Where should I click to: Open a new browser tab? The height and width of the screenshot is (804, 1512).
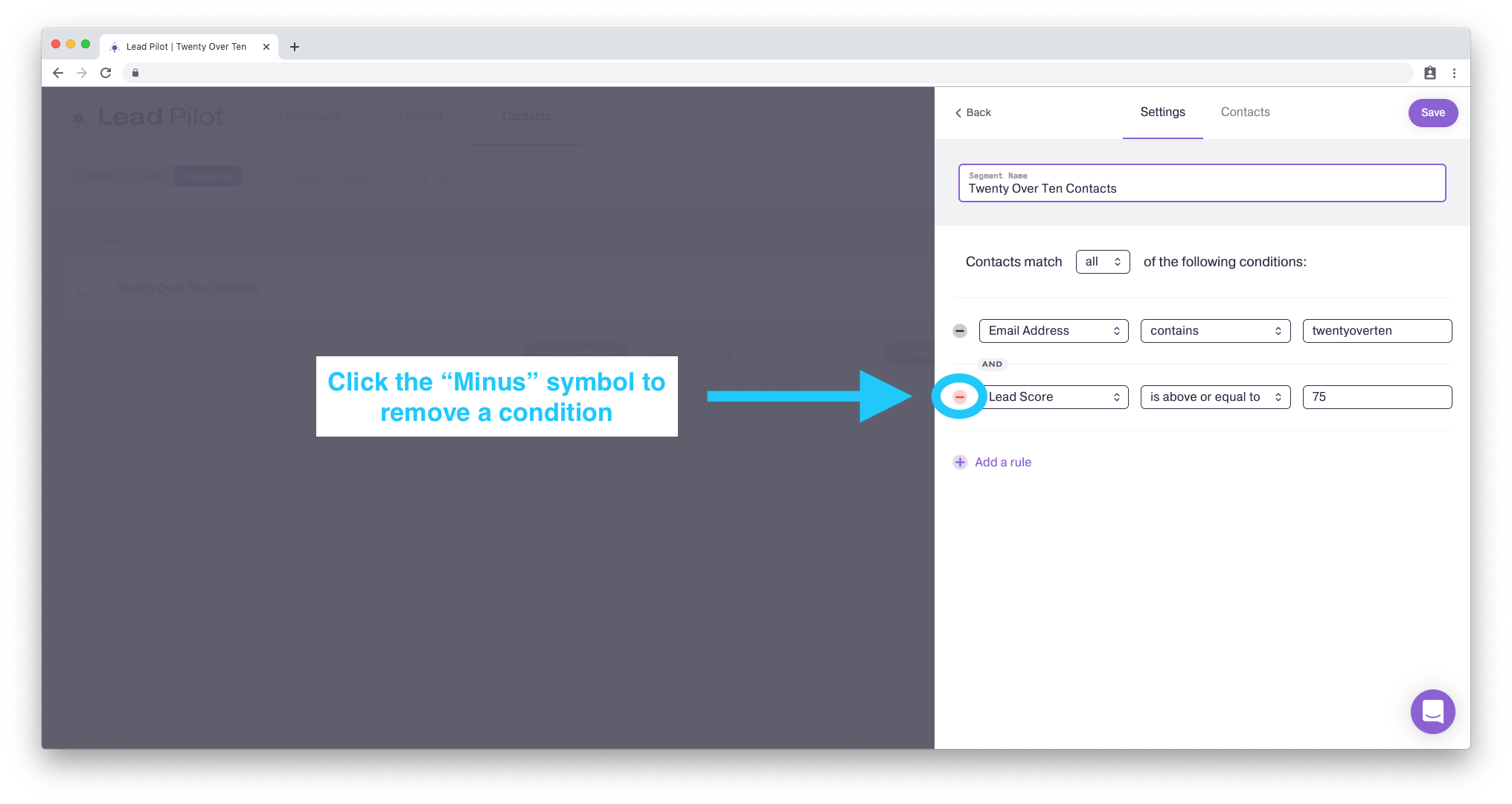point(295,47)
